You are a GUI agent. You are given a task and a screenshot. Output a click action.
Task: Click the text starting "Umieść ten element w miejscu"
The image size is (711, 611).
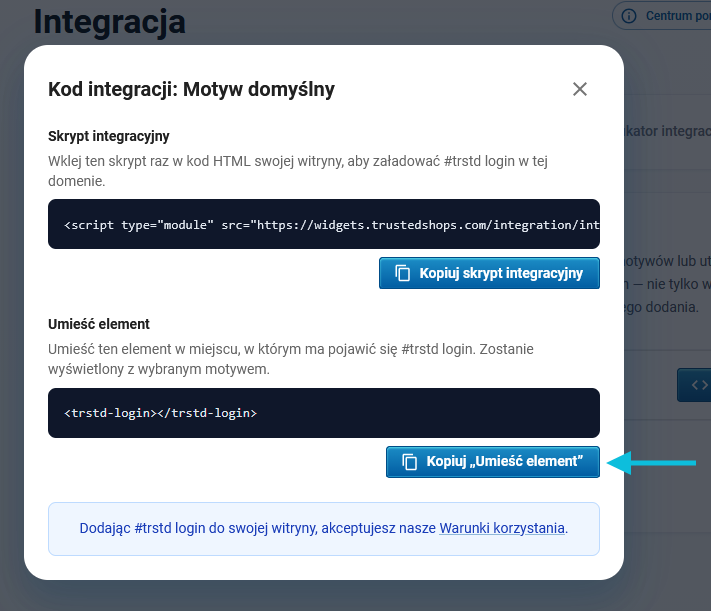[291, 359]
